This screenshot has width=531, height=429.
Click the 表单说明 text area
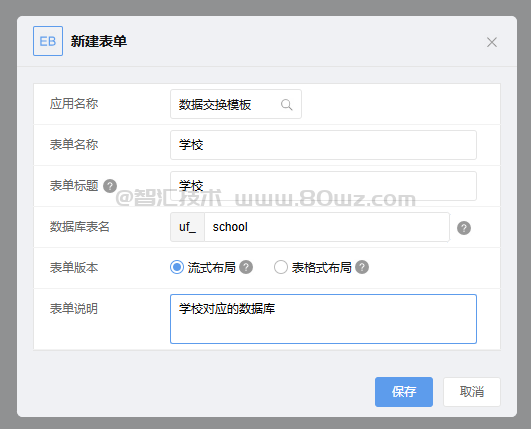[323, 319]
